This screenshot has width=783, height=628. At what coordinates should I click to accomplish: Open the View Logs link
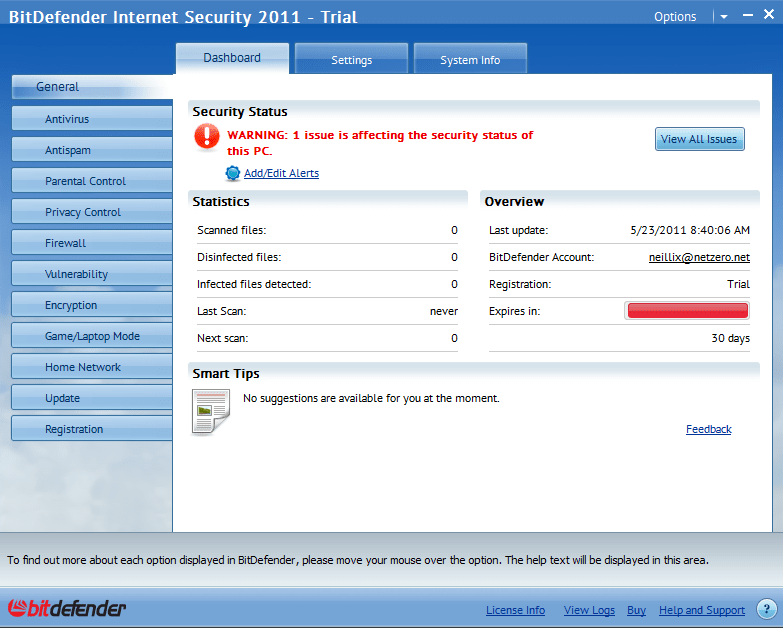pos(589,610)
